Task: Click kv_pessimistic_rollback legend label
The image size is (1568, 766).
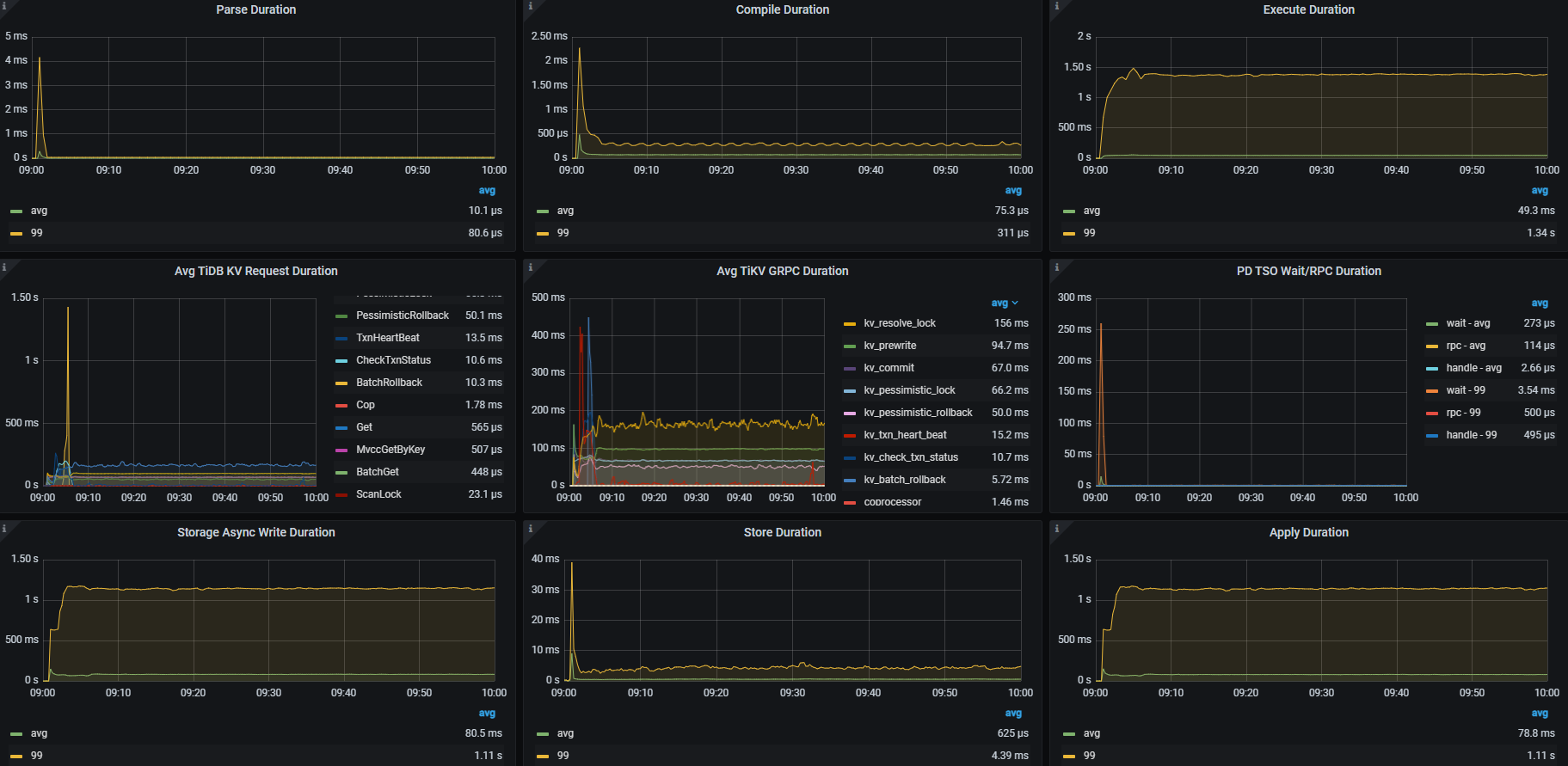Action: 918,413
